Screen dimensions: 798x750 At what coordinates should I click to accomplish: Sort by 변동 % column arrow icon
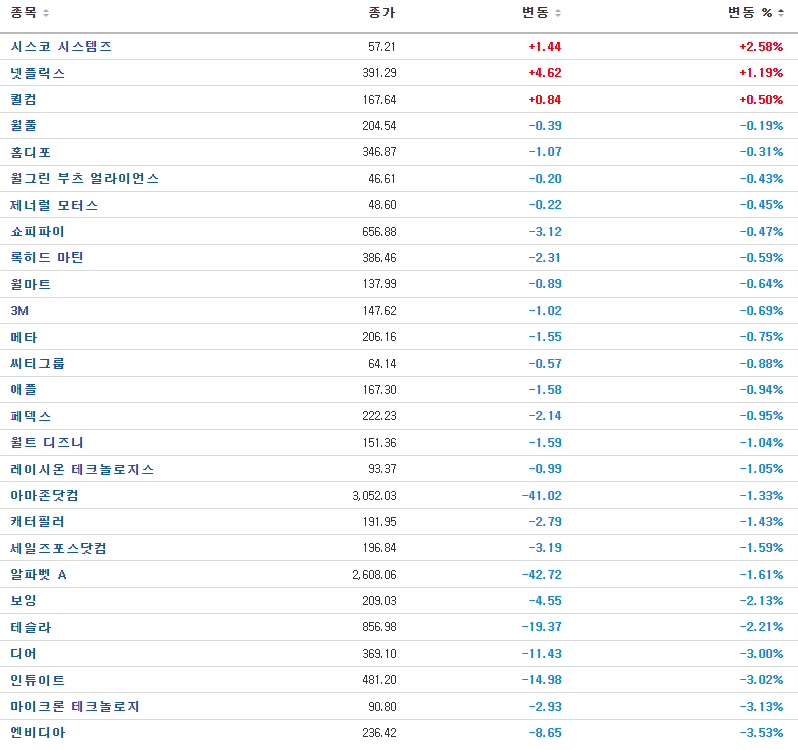point(781,13)
